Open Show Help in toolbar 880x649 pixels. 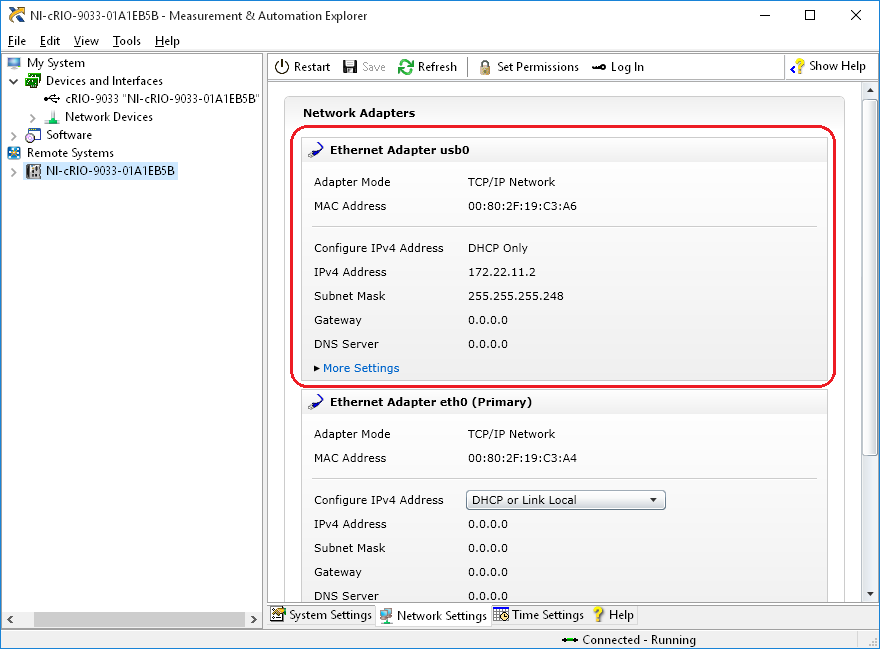828,66
